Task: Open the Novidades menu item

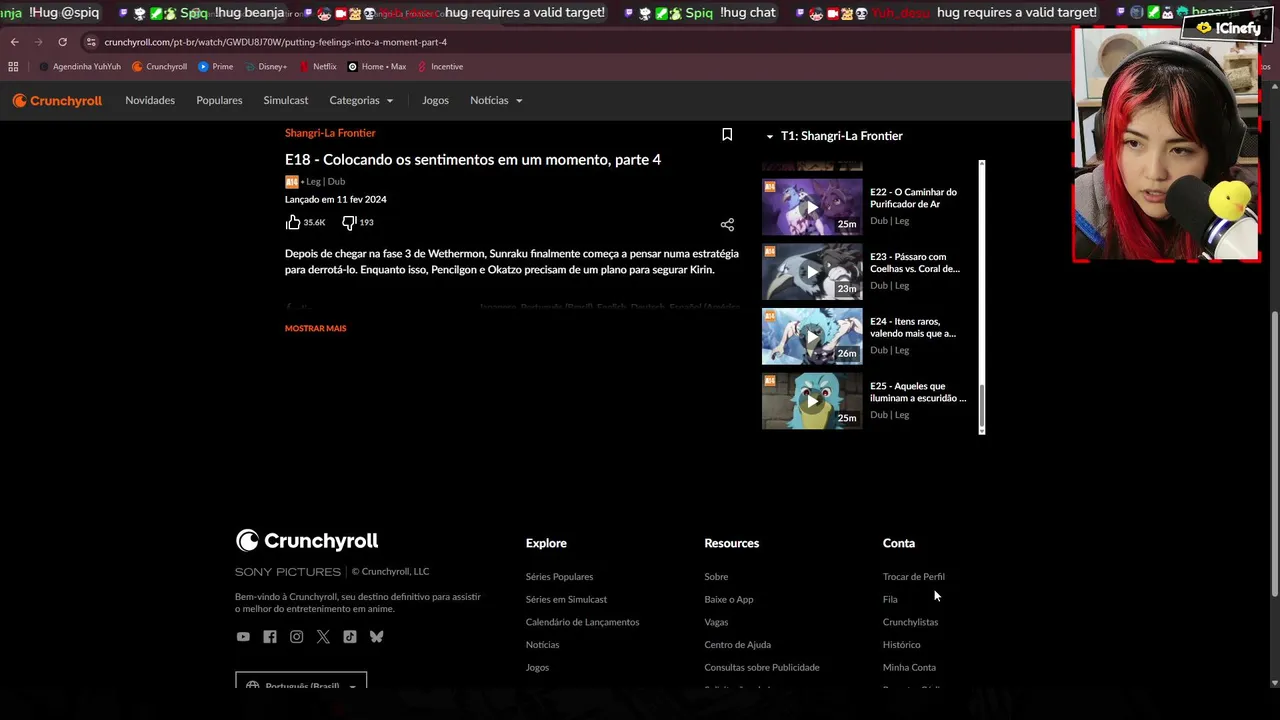Action: tap(150, 100)
